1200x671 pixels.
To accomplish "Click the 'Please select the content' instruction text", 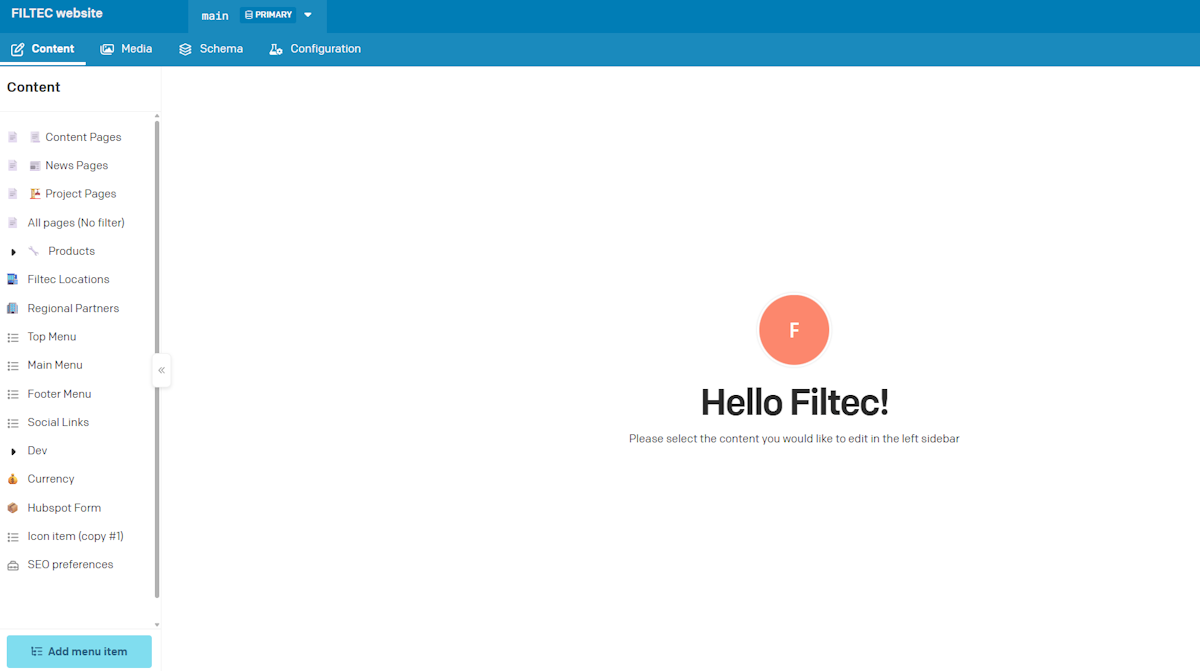I will point(794,439).
